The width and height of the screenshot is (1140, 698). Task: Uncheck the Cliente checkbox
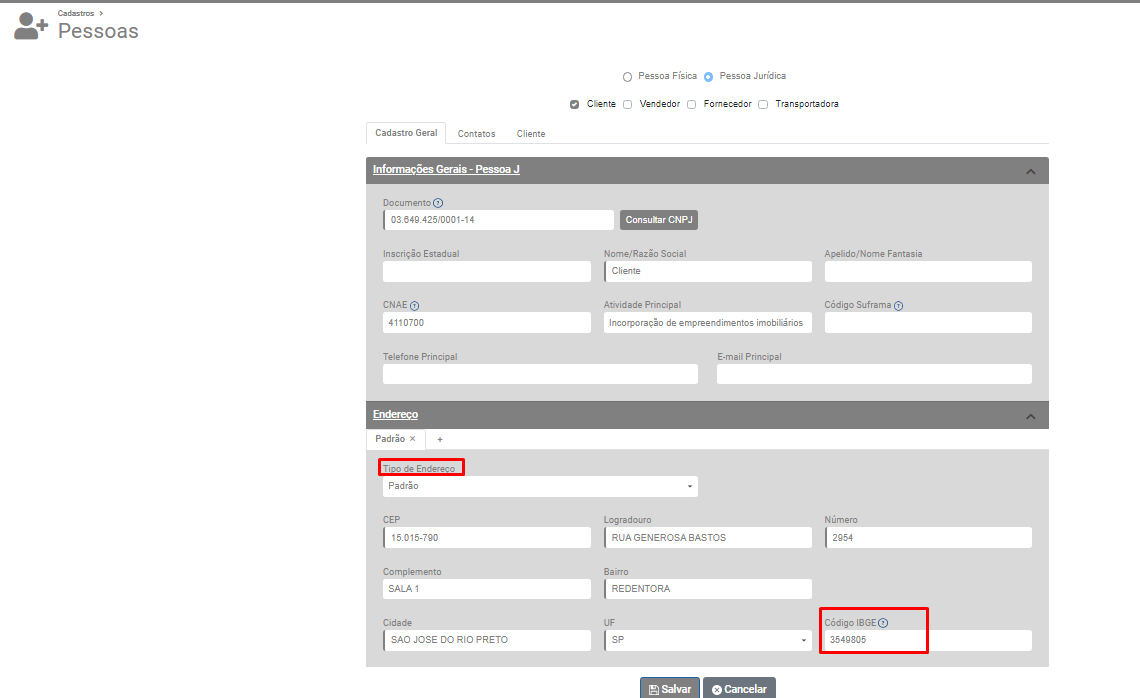(x=574, y=104)
